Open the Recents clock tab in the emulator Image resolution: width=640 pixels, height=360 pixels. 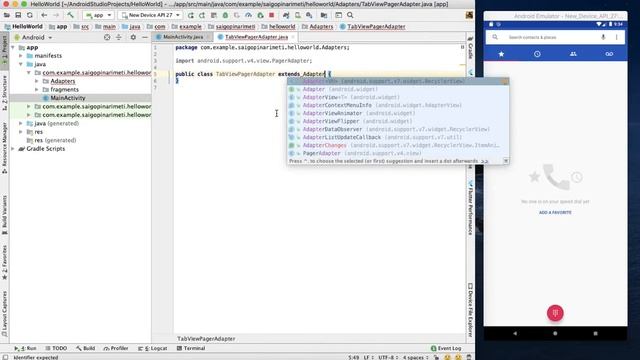tap(537, 54)
